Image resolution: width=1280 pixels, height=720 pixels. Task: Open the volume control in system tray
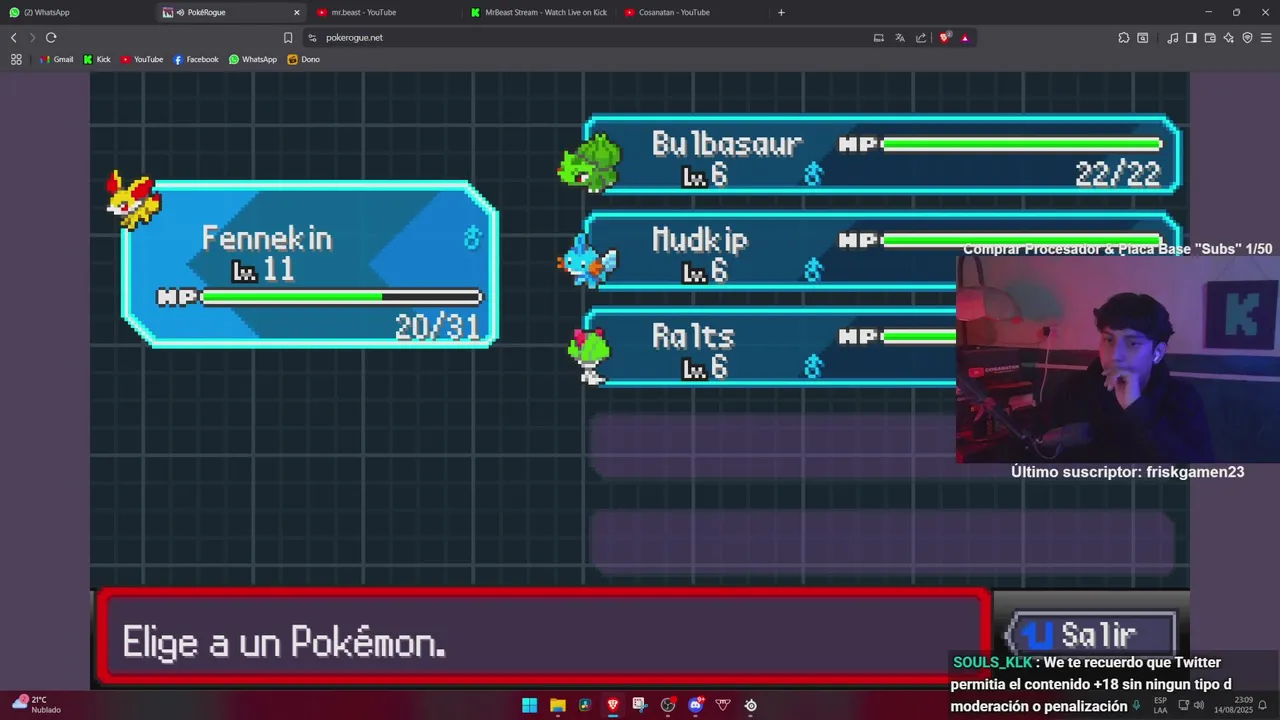1199,705
